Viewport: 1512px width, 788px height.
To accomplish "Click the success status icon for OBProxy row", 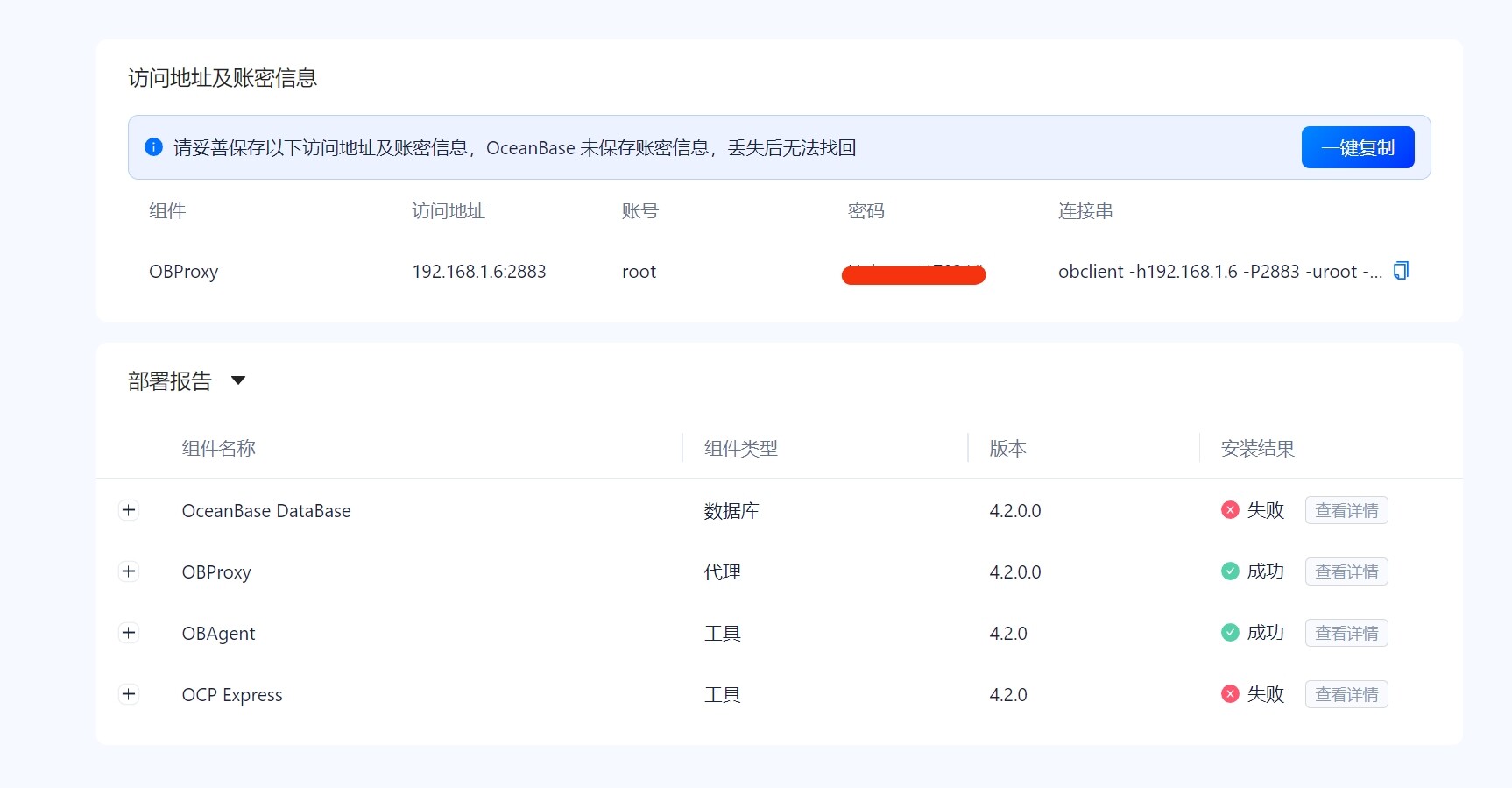I will point(1230,571).
